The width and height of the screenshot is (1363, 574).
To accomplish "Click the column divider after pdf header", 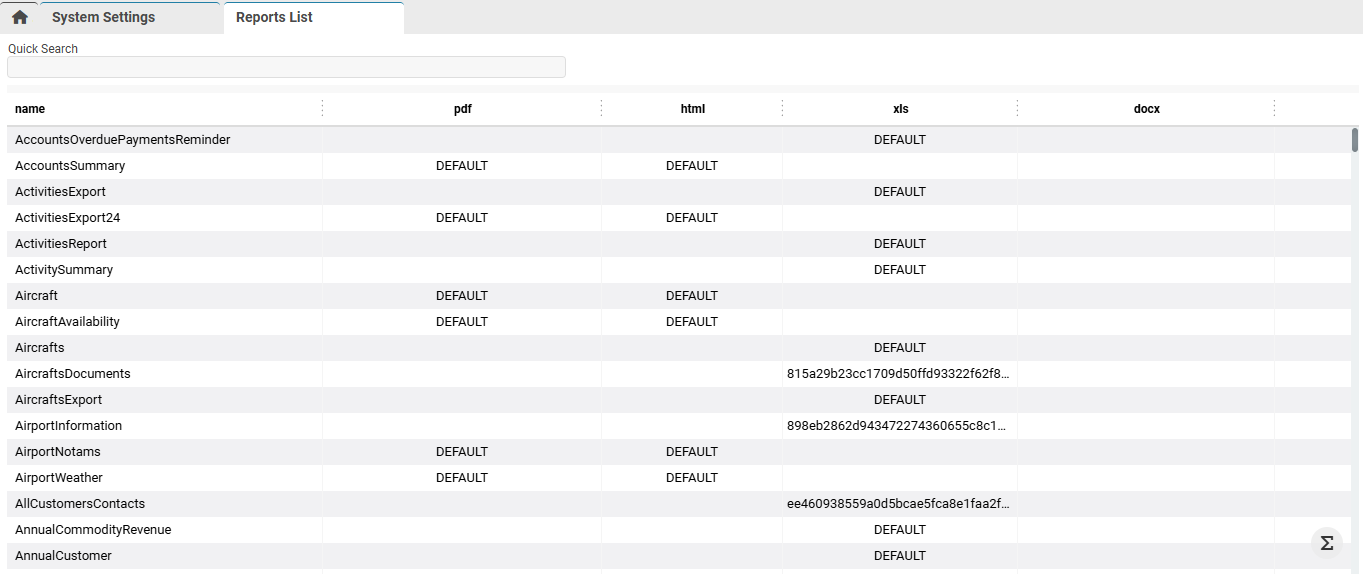I will tap(601, 109).
